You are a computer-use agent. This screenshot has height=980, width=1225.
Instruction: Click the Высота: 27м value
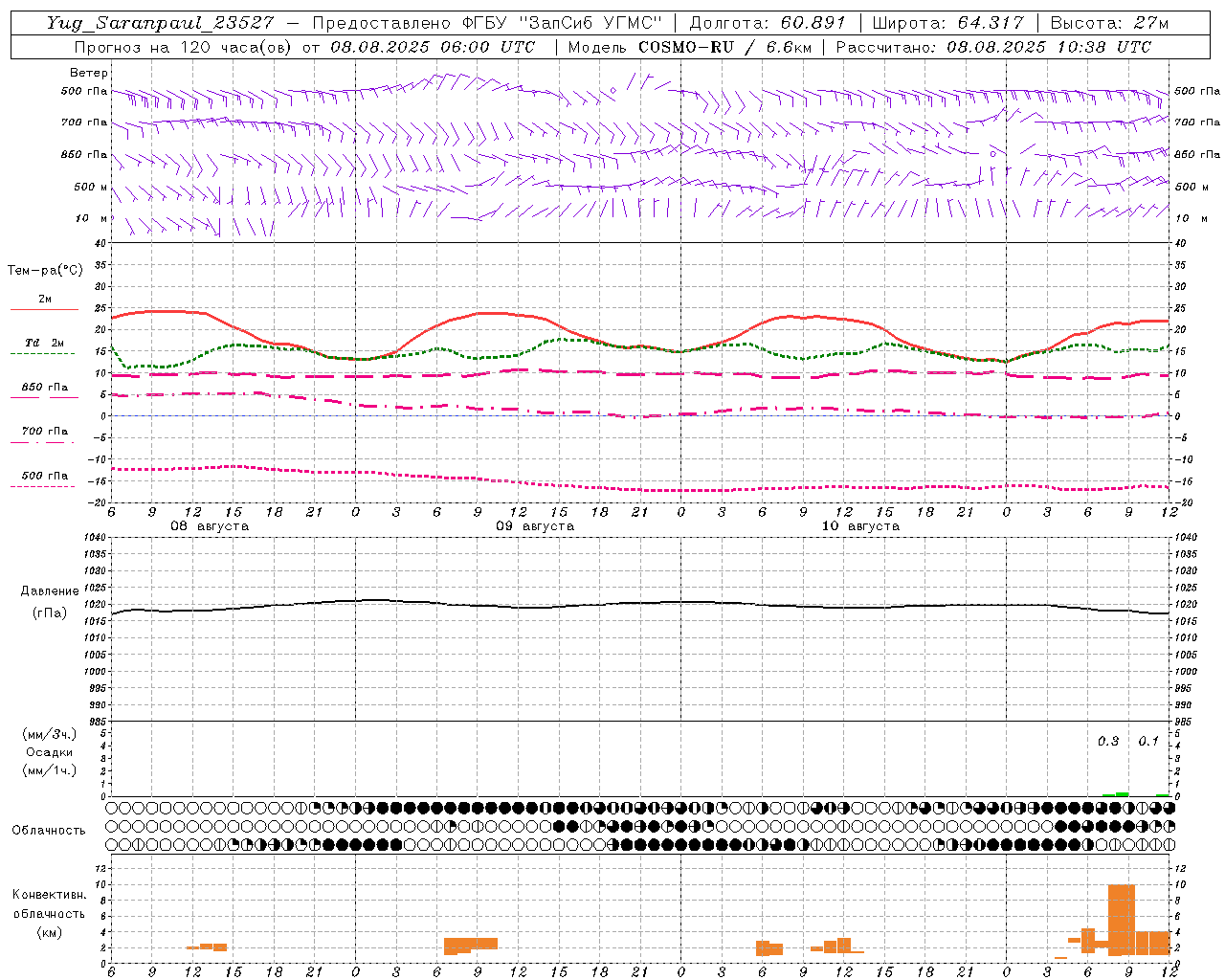point(1109,23)
